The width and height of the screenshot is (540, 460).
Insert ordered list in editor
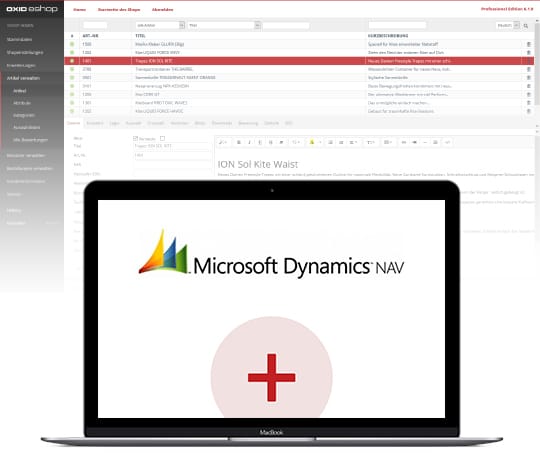point(341,142)
